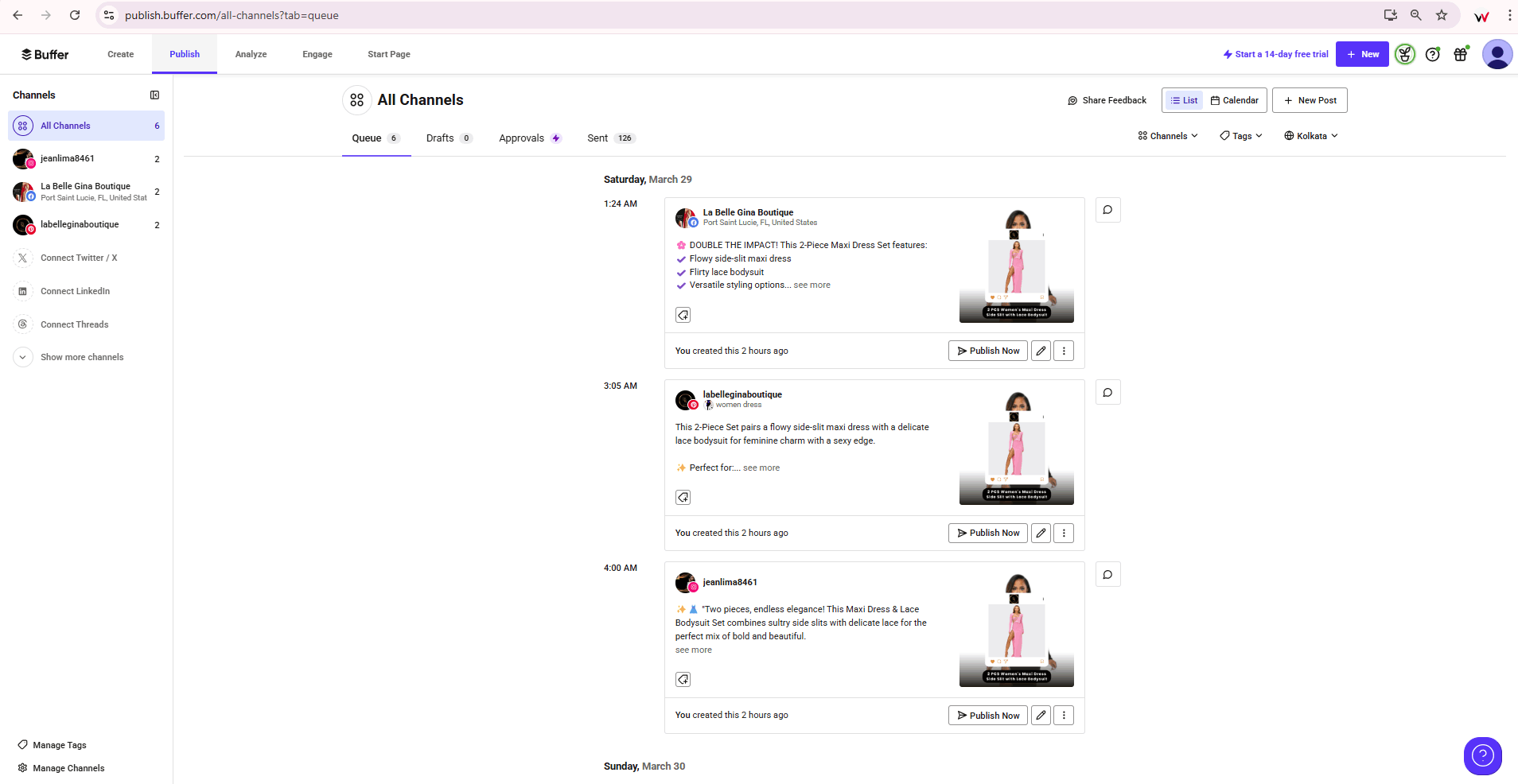Open Manage Channels
The height and width of the screenshot is (784, 1518).
point(60,768)
